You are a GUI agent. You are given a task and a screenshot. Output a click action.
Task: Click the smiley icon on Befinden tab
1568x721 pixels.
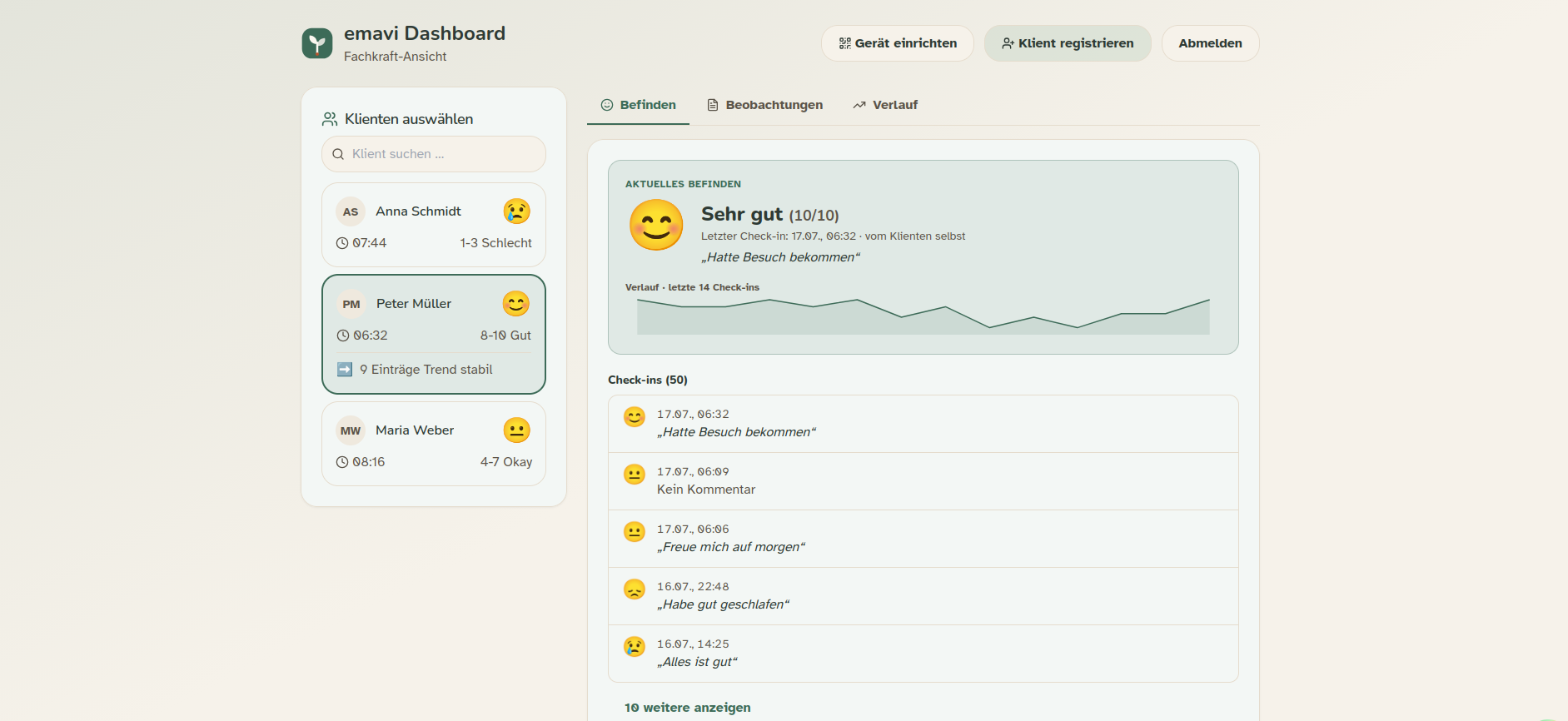607,105
